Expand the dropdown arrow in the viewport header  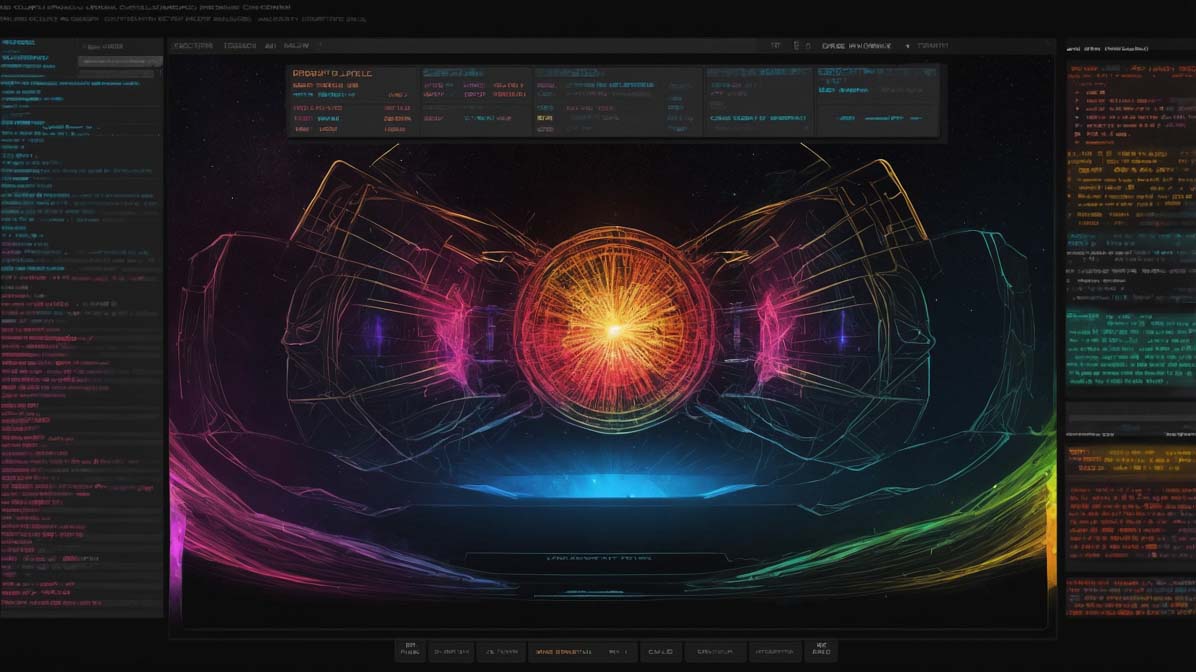click(908, 46)
